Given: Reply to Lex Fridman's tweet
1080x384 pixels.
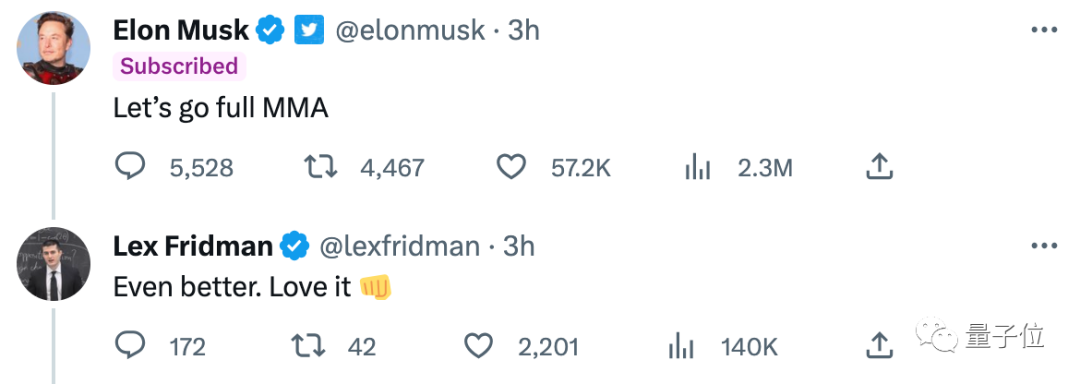Looking at the screenshot, I should (x=129, y=346).
